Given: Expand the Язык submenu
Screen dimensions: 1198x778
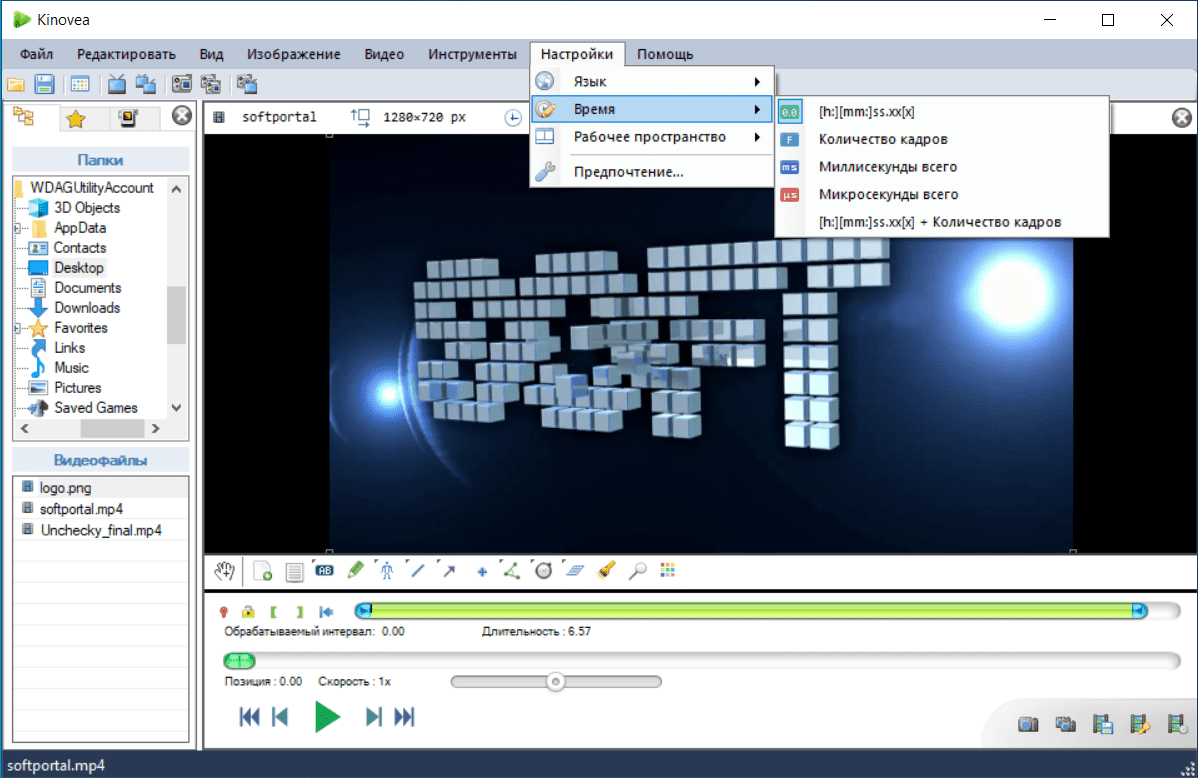Looking at the screenshot, I should pyautogui.click(x=652, y=81).
